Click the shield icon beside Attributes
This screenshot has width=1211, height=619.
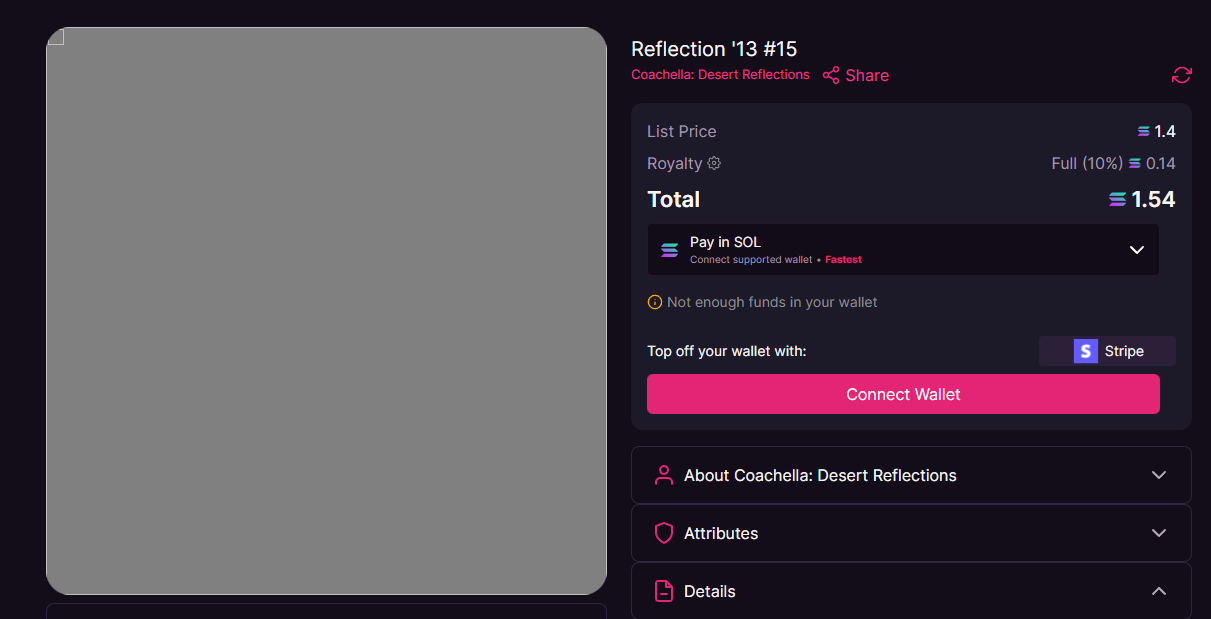(x=663, y=533)
